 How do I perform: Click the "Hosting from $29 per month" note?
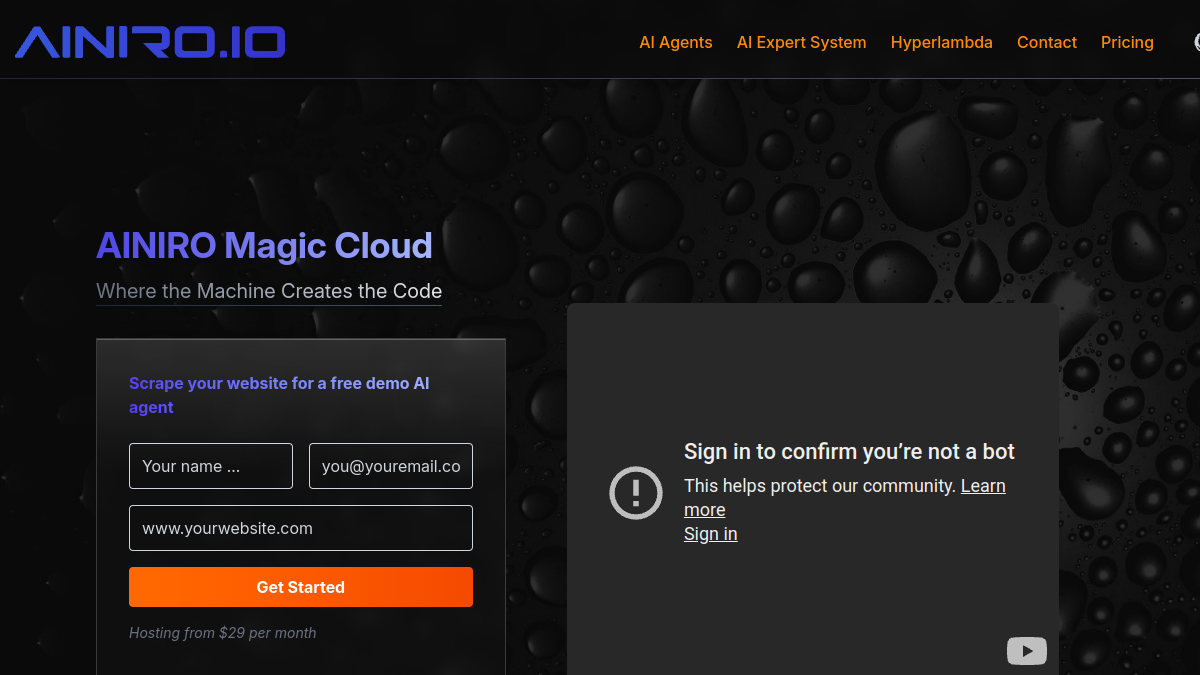click(x=223, y=633)
